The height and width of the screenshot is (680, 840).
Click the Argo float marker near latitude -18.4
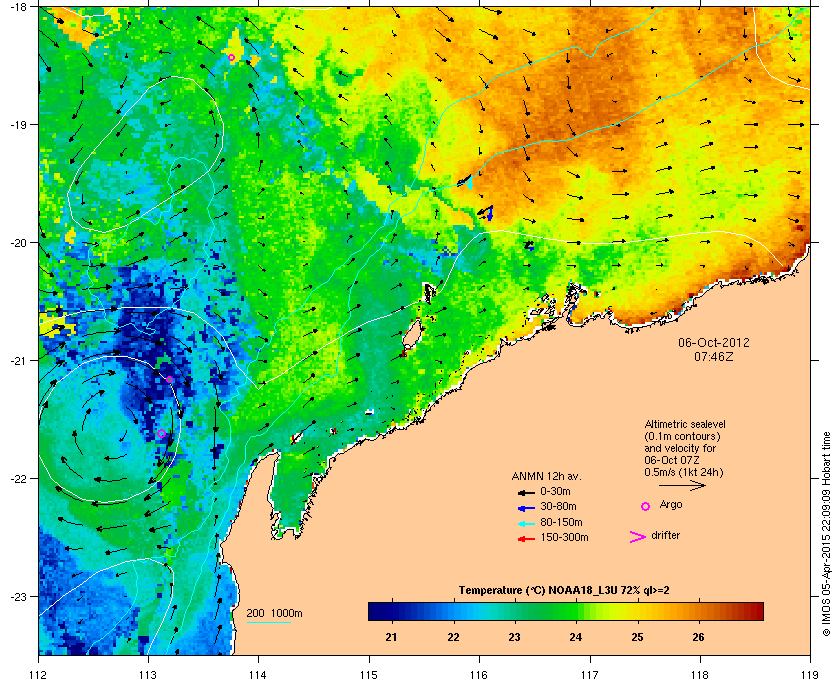[x=231, y=58]
